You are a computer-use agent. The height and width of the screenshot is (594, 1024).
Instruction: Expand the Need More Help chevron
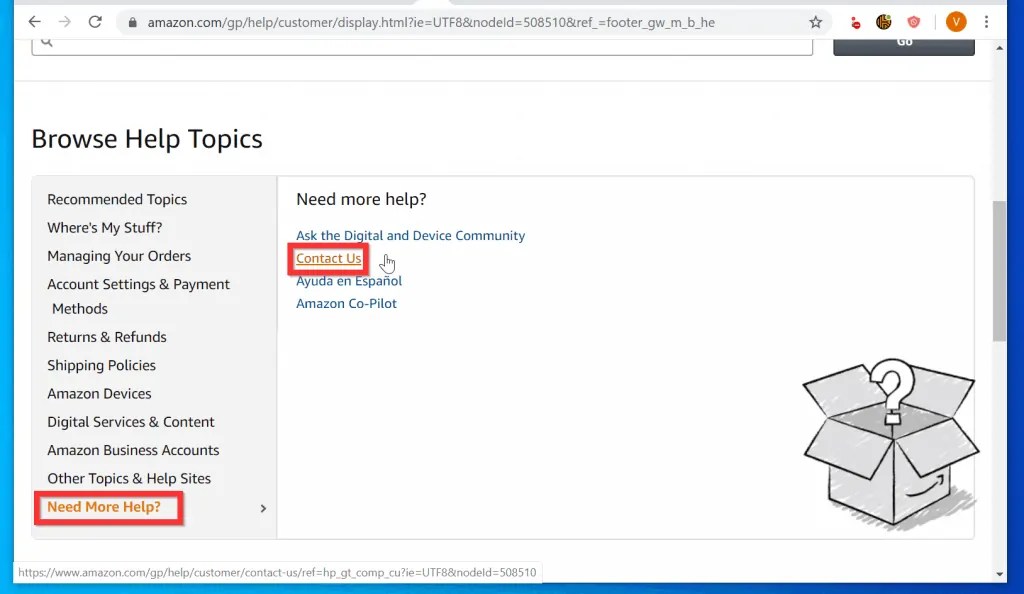tap(263, 508)
